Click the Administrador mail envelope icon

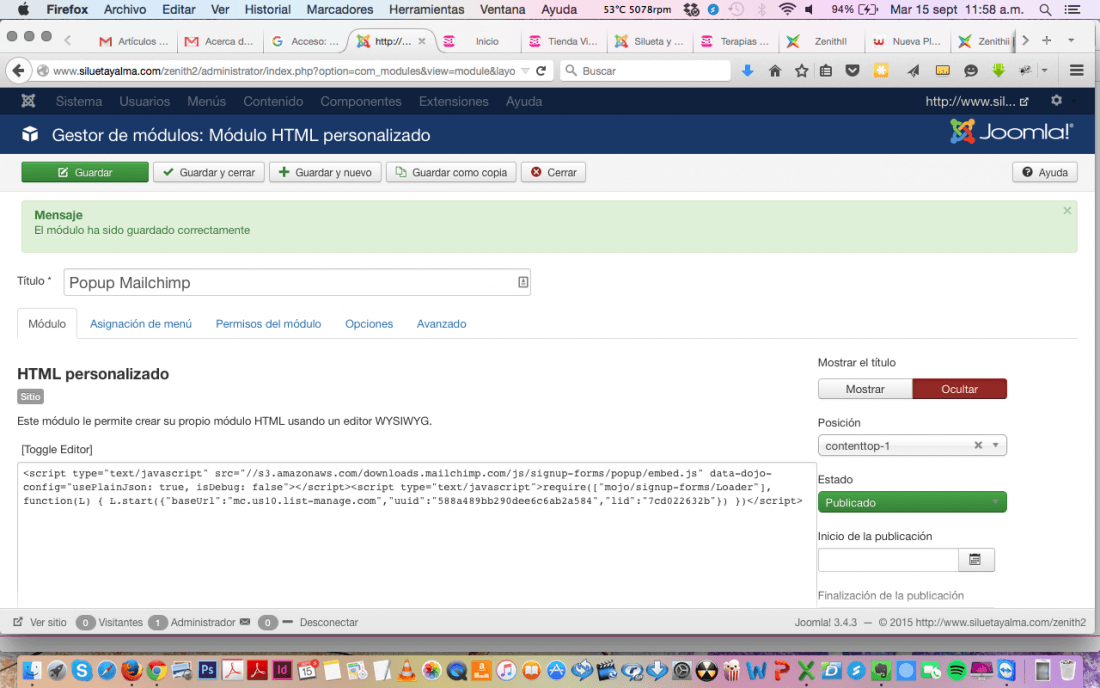245,621
